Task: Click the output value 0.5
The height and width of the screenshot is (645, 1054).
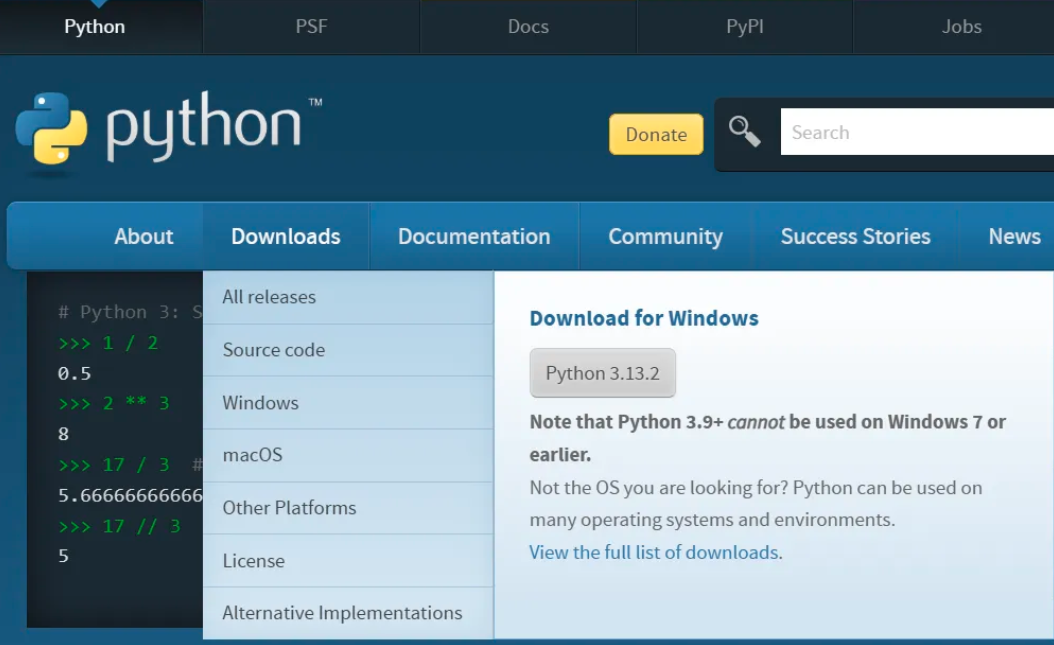Action: click(74, 374)
